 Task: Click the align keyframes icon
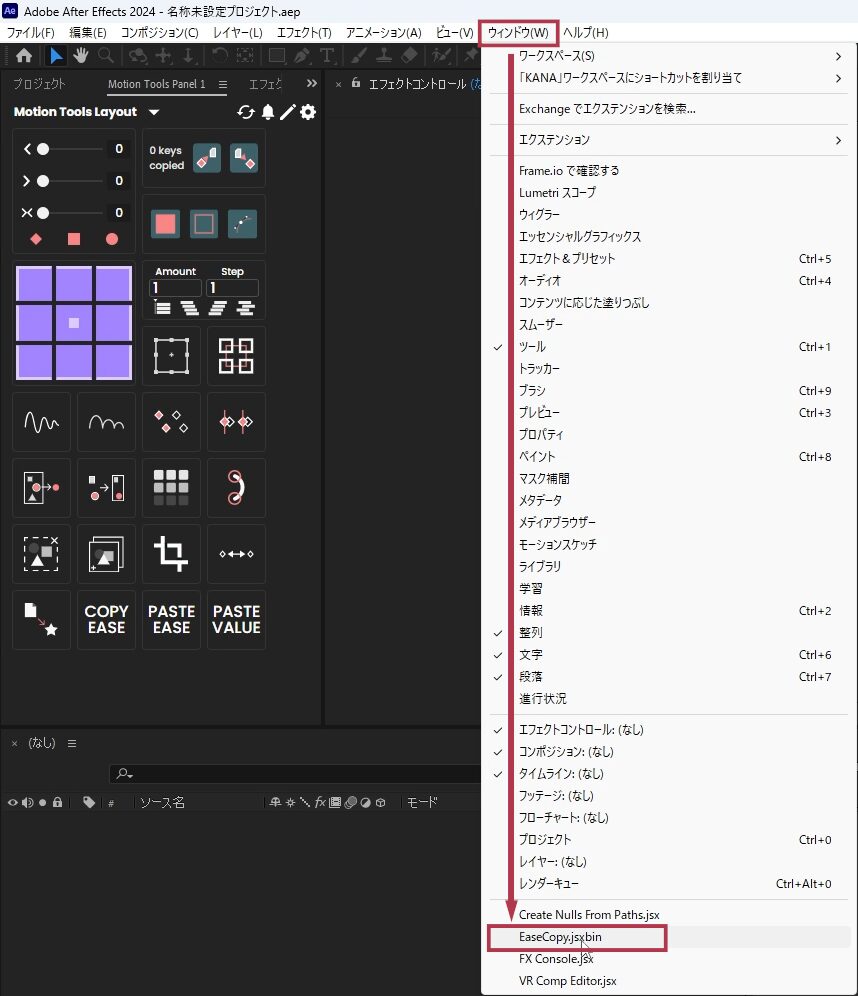click(x=236, y=422)
